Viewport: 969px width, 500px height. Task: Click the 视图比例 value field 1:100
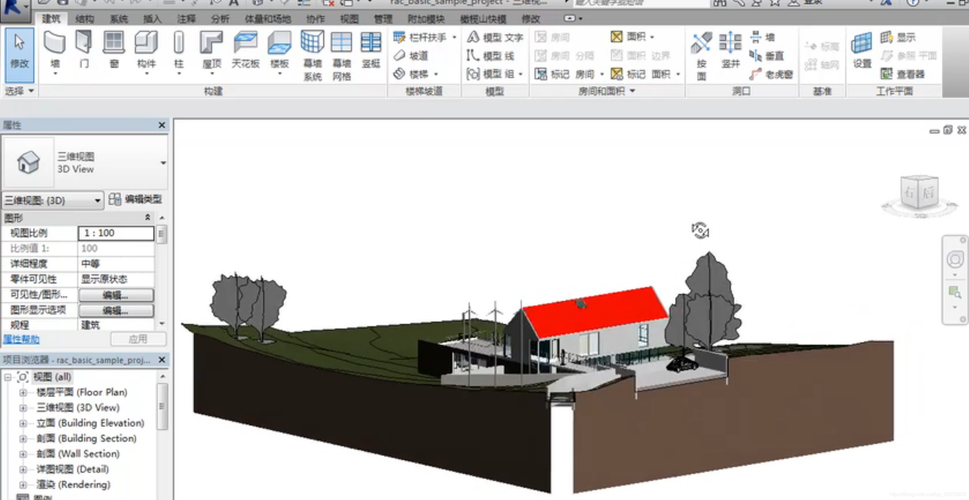[116, 233]
